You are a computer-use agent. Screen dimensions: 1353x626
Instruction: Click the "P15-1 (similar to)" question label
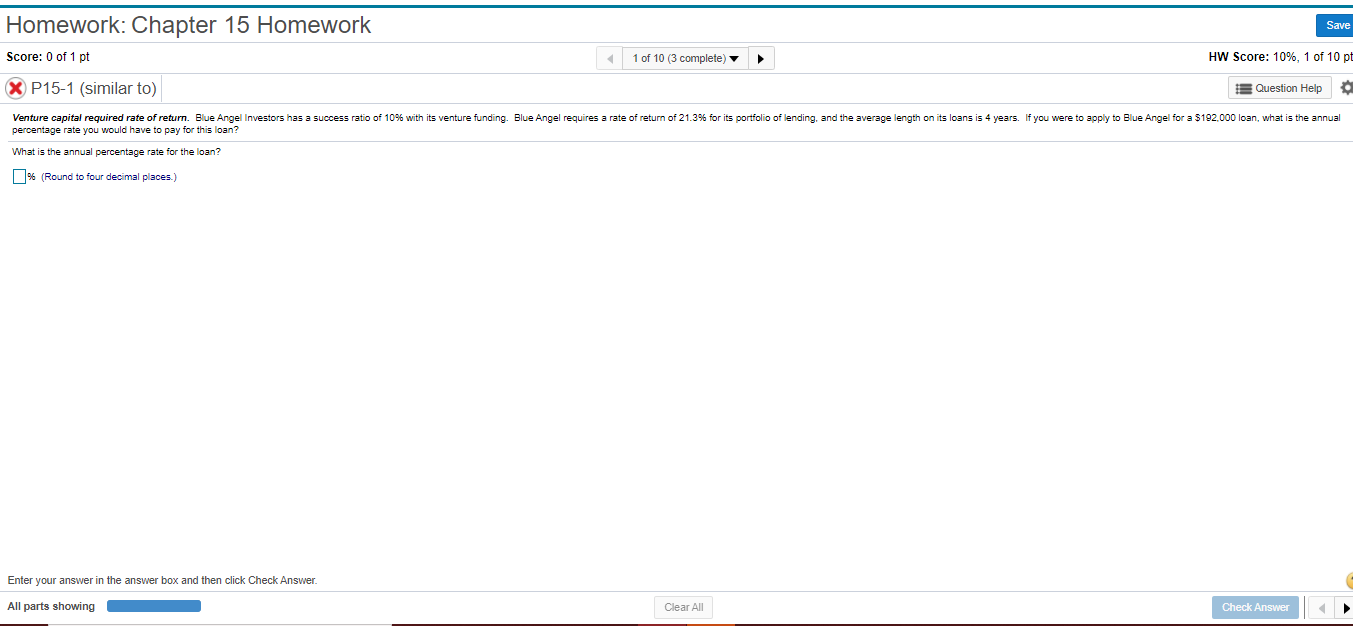coord(94,88)
